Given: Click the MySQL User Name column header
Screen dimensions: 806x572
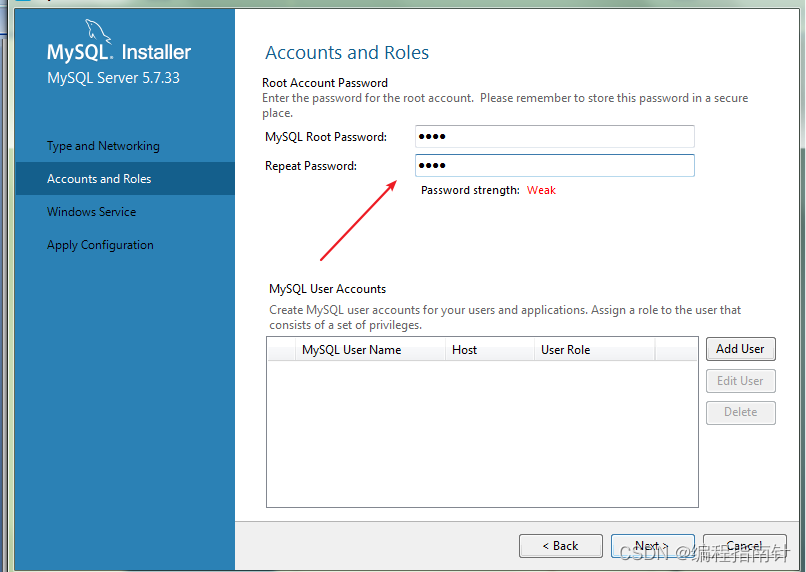Looking at the screenshot, I should 370,349.
